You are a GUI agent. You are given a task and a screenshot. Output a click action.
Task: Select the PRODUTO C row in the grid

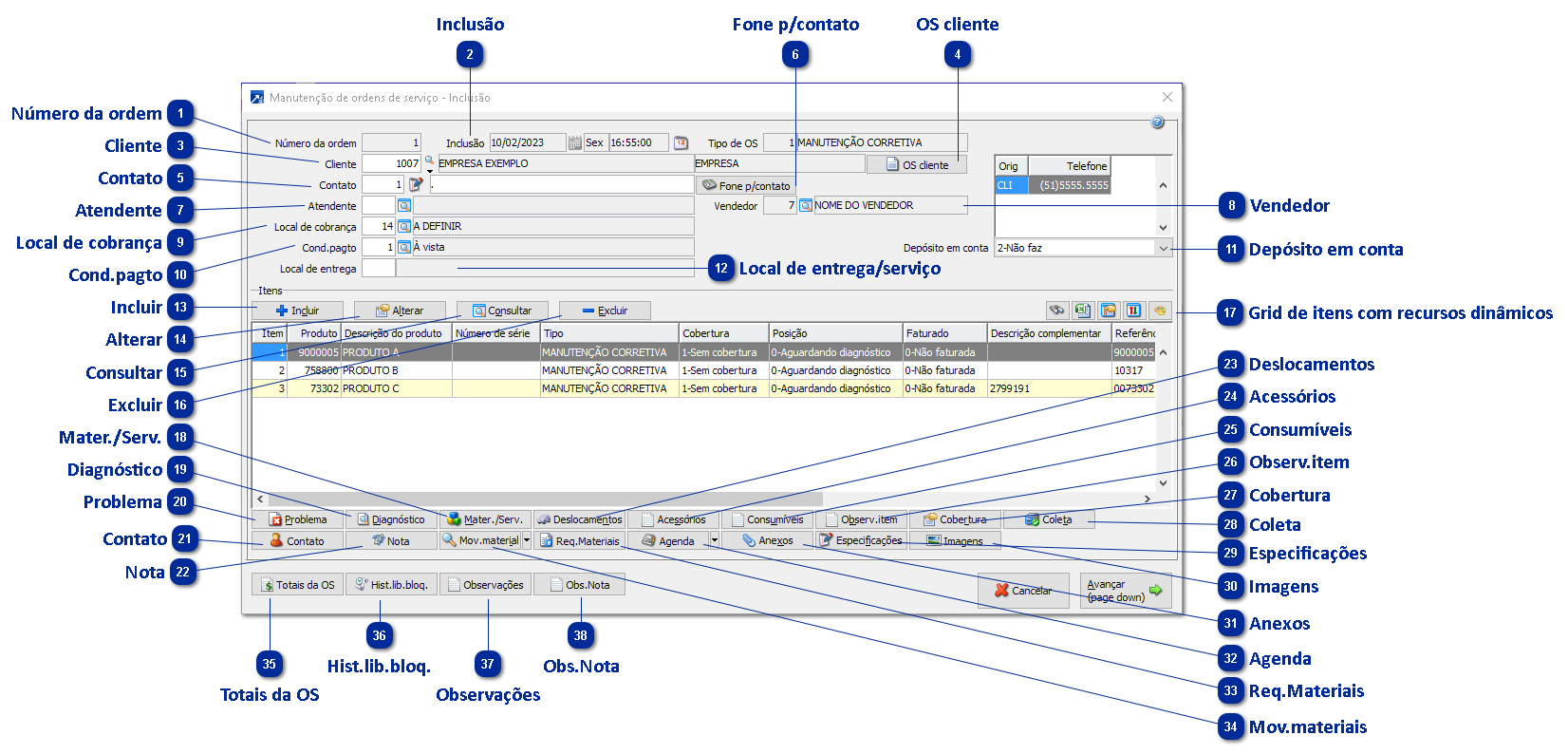703,388
